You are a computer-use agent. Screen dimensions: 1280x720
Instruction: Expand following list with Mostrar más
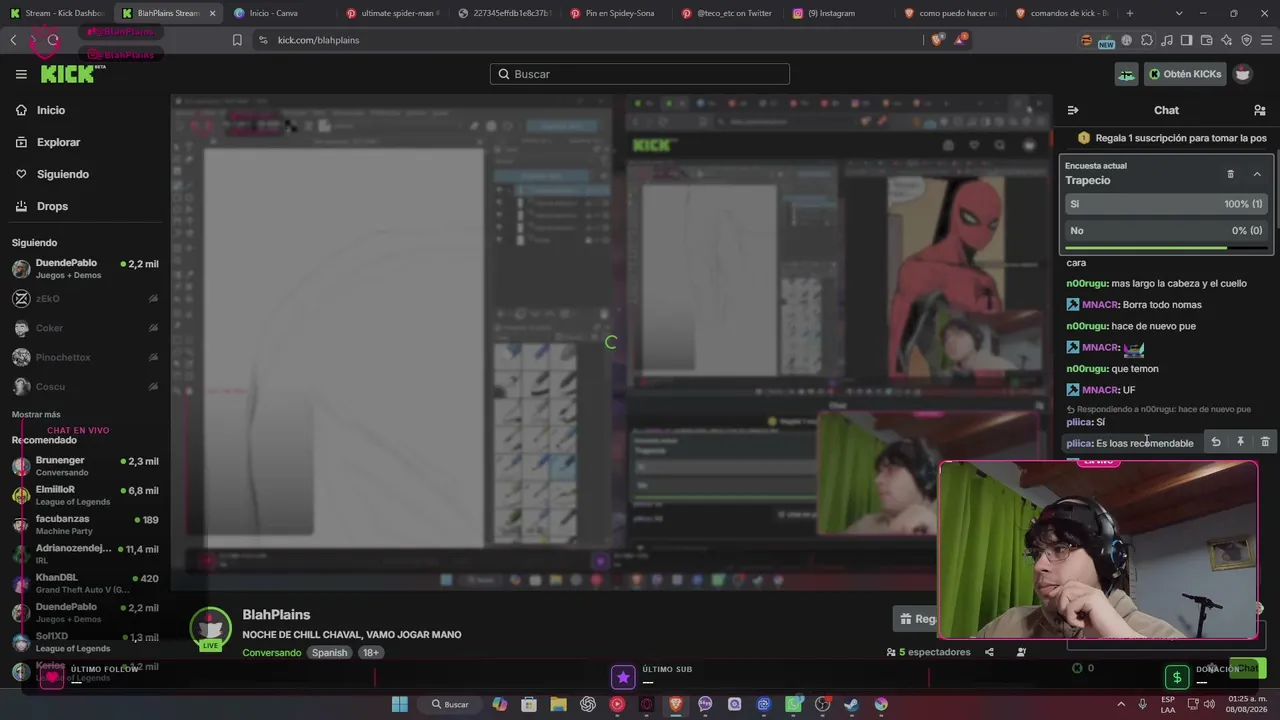point(36,414)
